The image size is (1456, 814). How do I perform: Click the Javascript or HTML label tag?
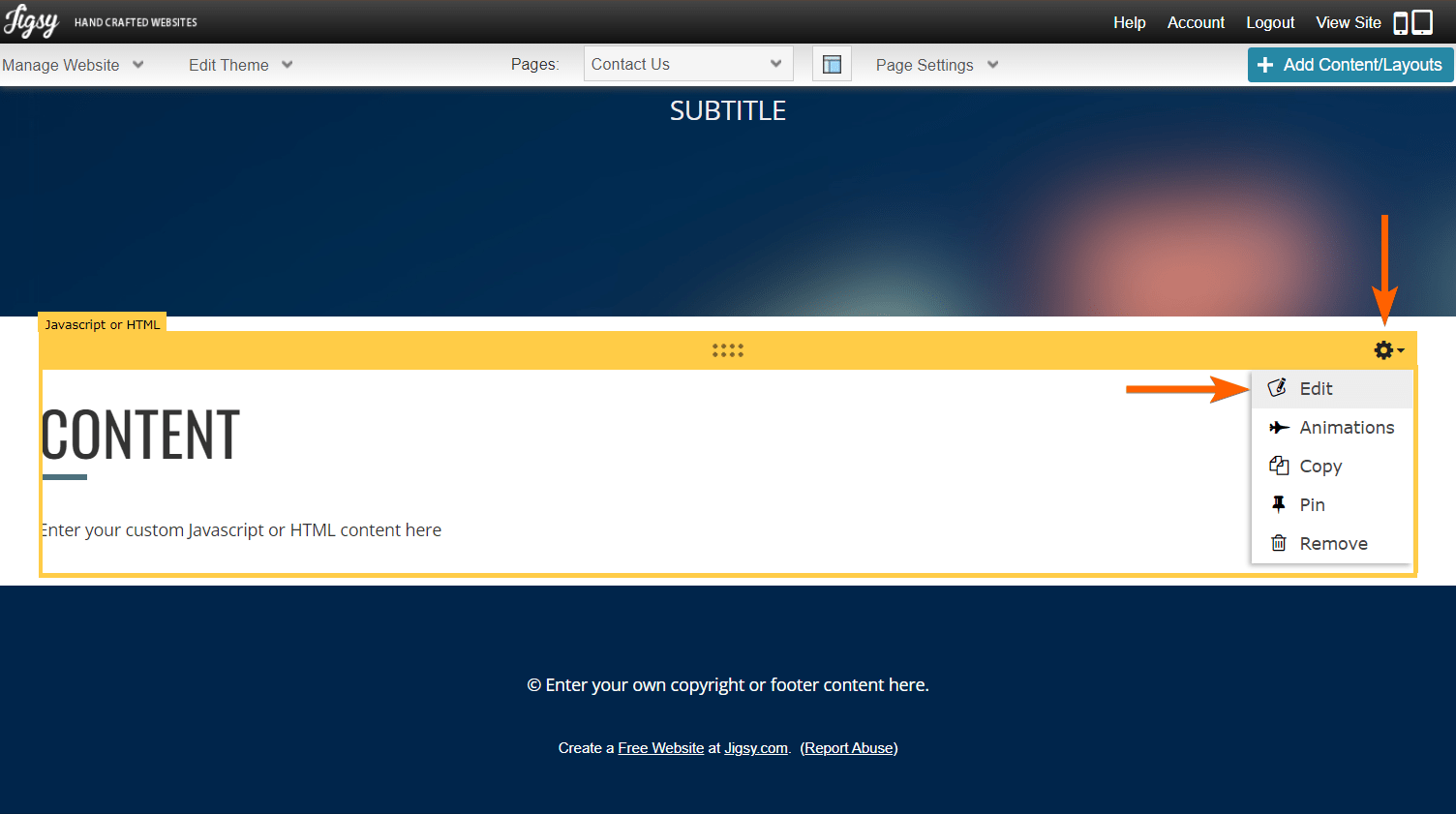tap(102, 324)
